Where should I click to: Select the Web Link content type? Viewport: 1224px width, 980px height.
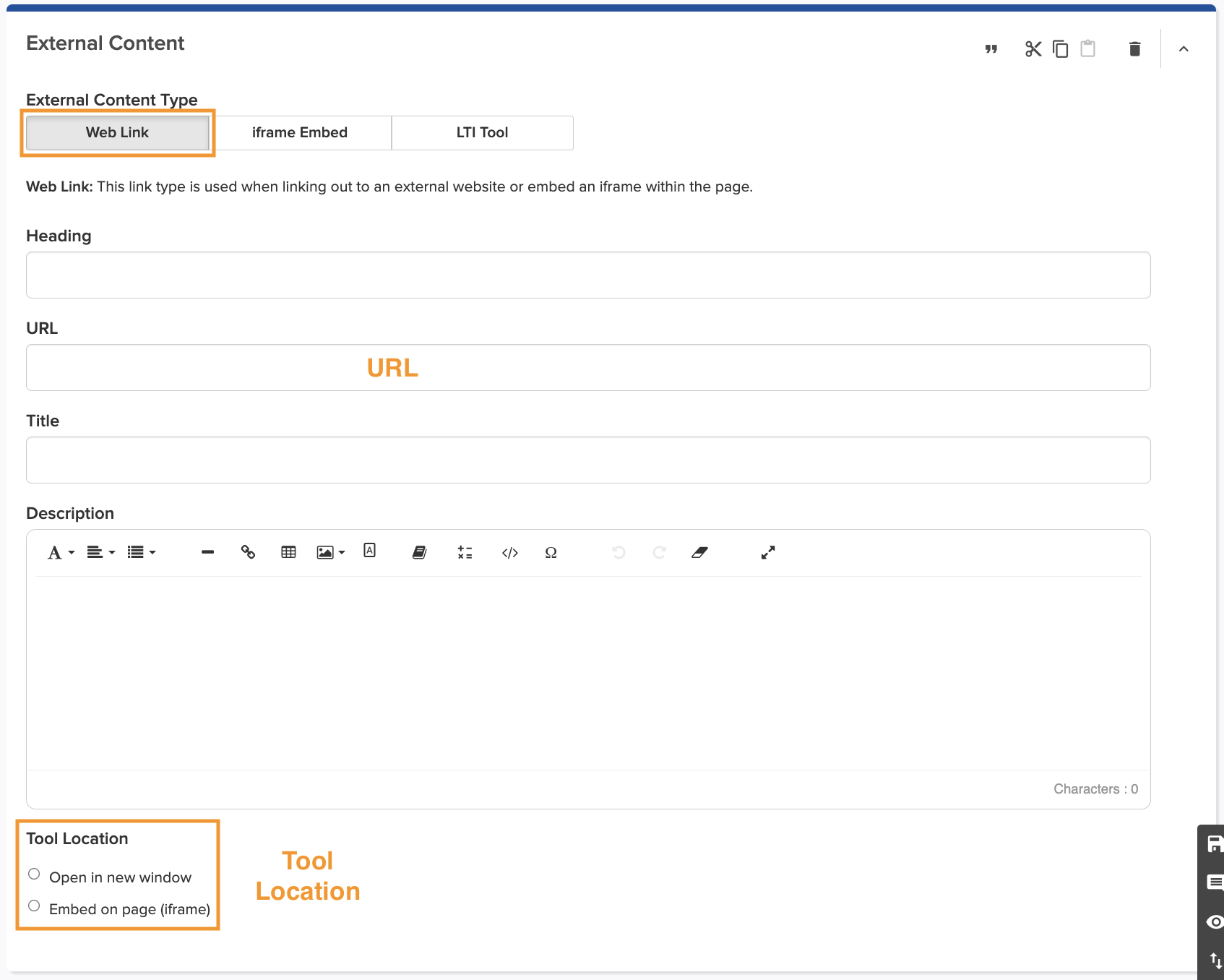118,133
